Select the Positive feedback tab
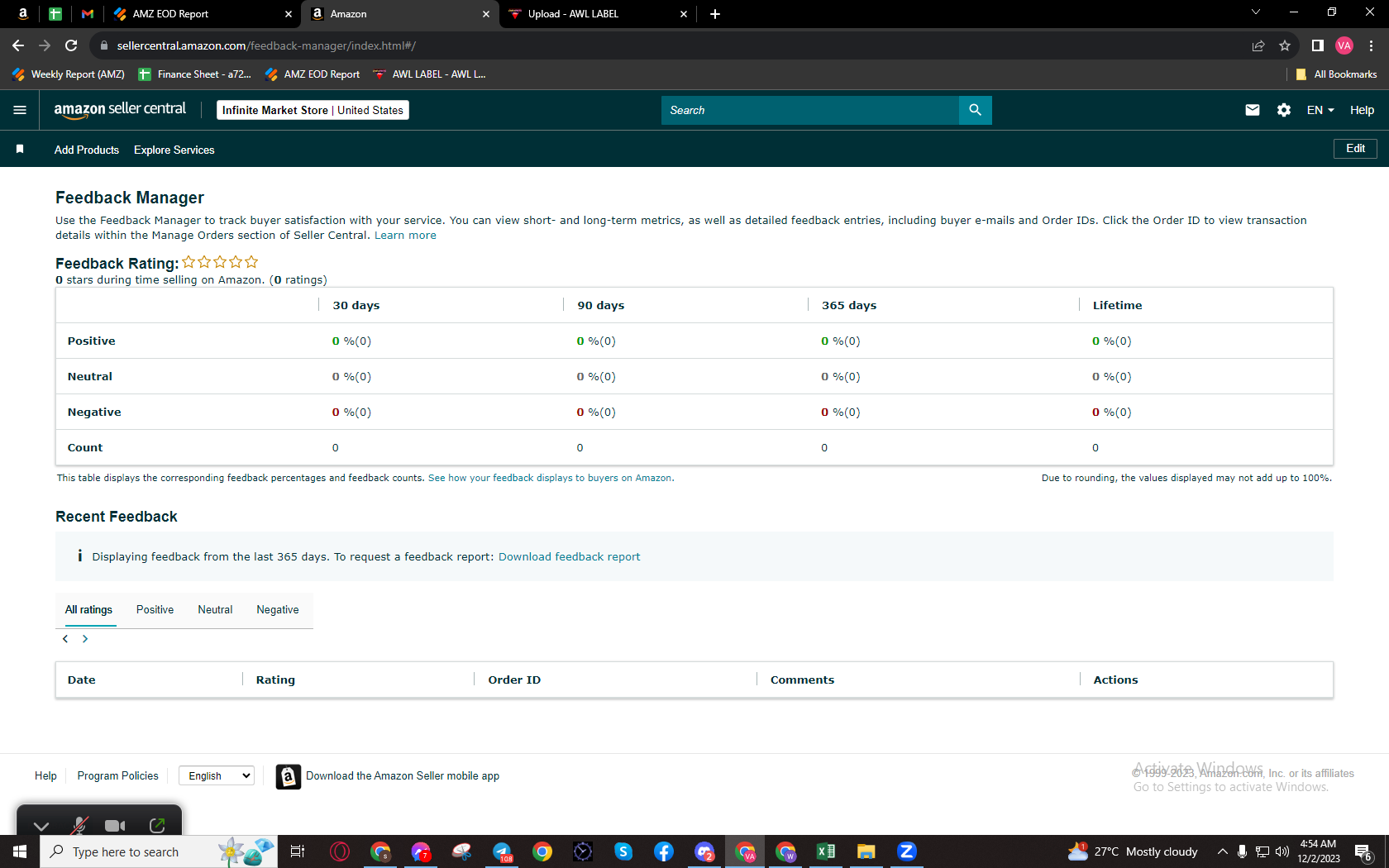Screen dimensions: 1389x868 pyautogui.click(x=155, y=610)
